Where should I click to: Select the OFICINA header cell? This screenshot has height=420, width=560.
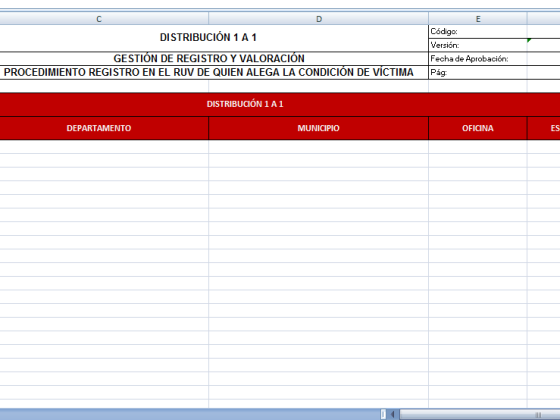(478, 128)
